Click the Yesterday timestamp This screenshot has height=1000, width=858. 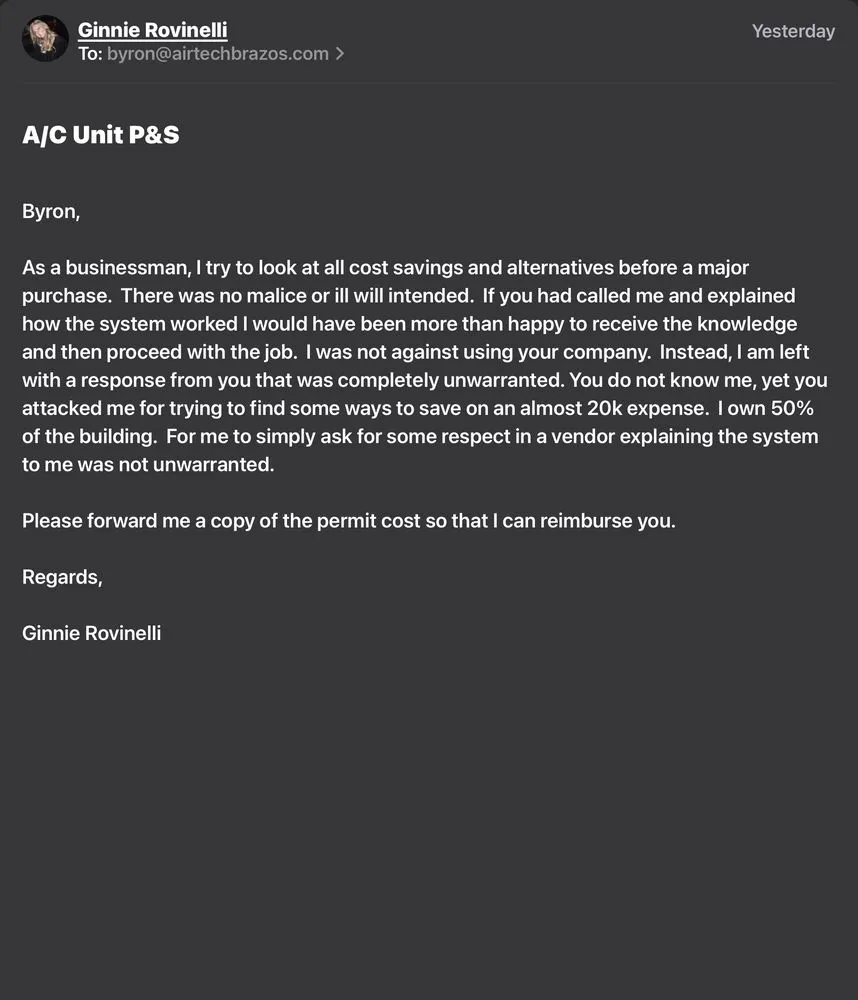click(792, 31)
